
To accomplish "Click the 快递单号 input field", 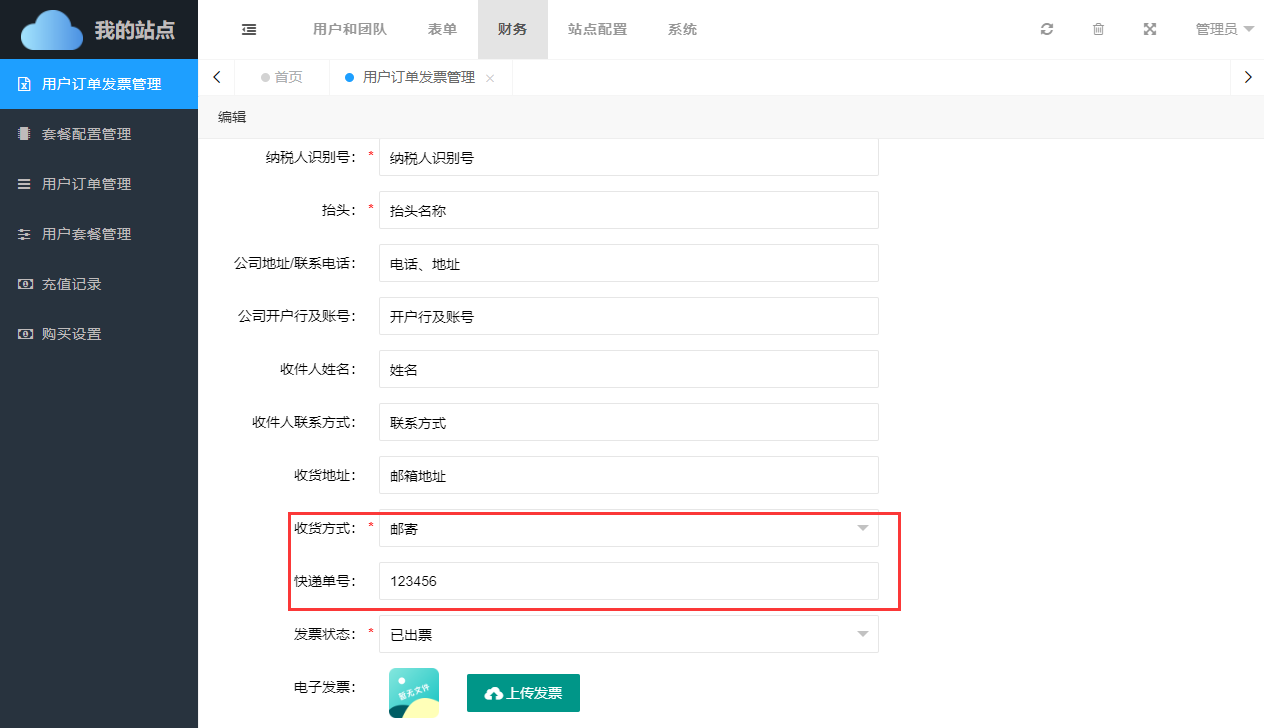I will pyautogui.click(x=628, y=581).
